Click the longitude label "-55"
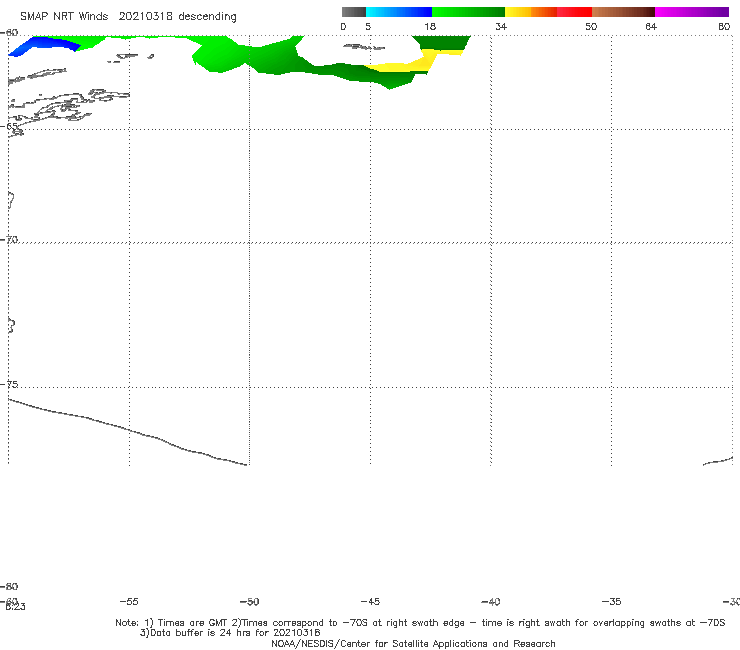The width and height of the screenshot is (740, 650). 129,601
